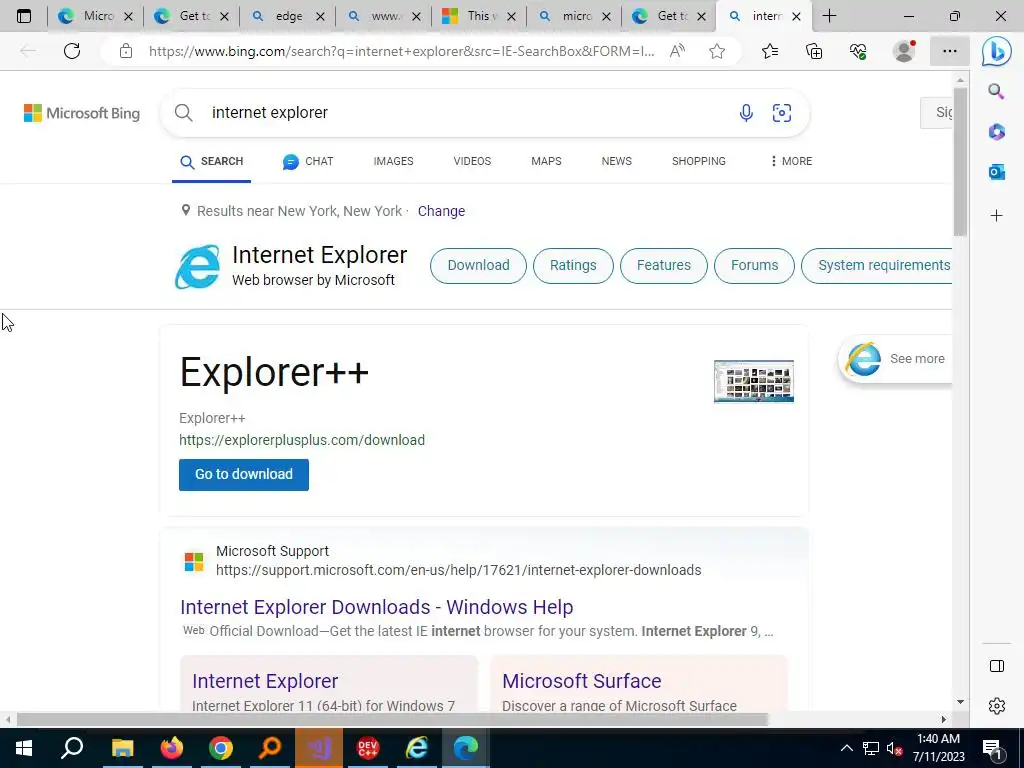Screen dimensions: 1024x768
Task: Refresh the page with reload icon
Action: coord(72,51)
